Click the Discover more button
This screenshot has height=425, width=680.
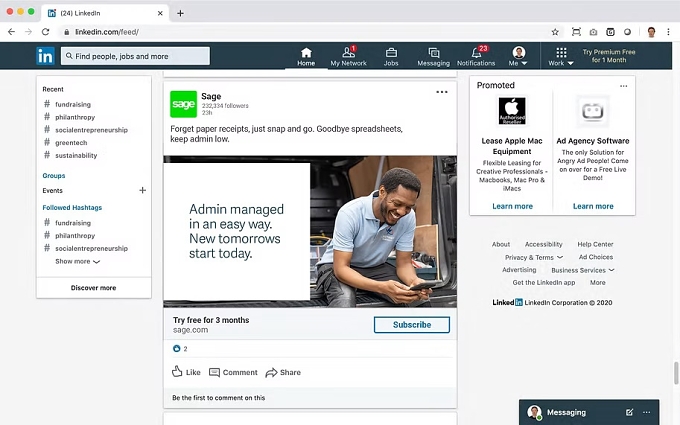pyautogui.click(x=94, y=288)
